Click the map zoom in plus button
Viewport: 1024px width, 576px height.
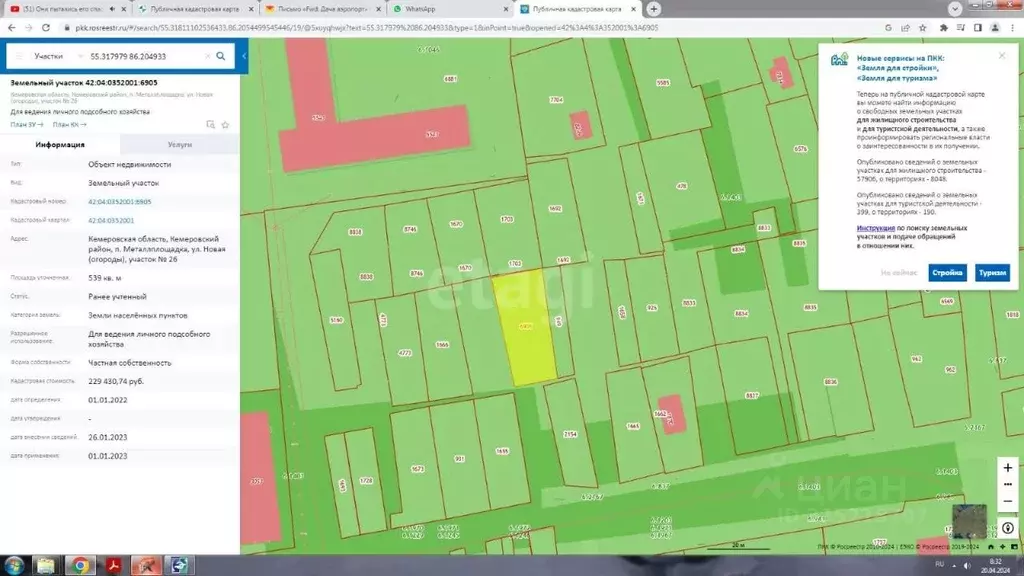pyautogui.click(x=1008, y=468)
